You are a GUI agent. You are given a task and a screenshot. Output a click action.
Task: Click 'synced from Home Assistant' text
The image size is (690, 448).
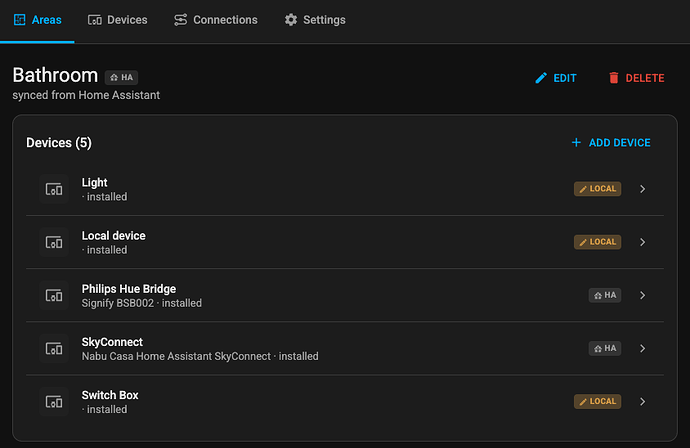pyautogui.click(x=86, y=95)
